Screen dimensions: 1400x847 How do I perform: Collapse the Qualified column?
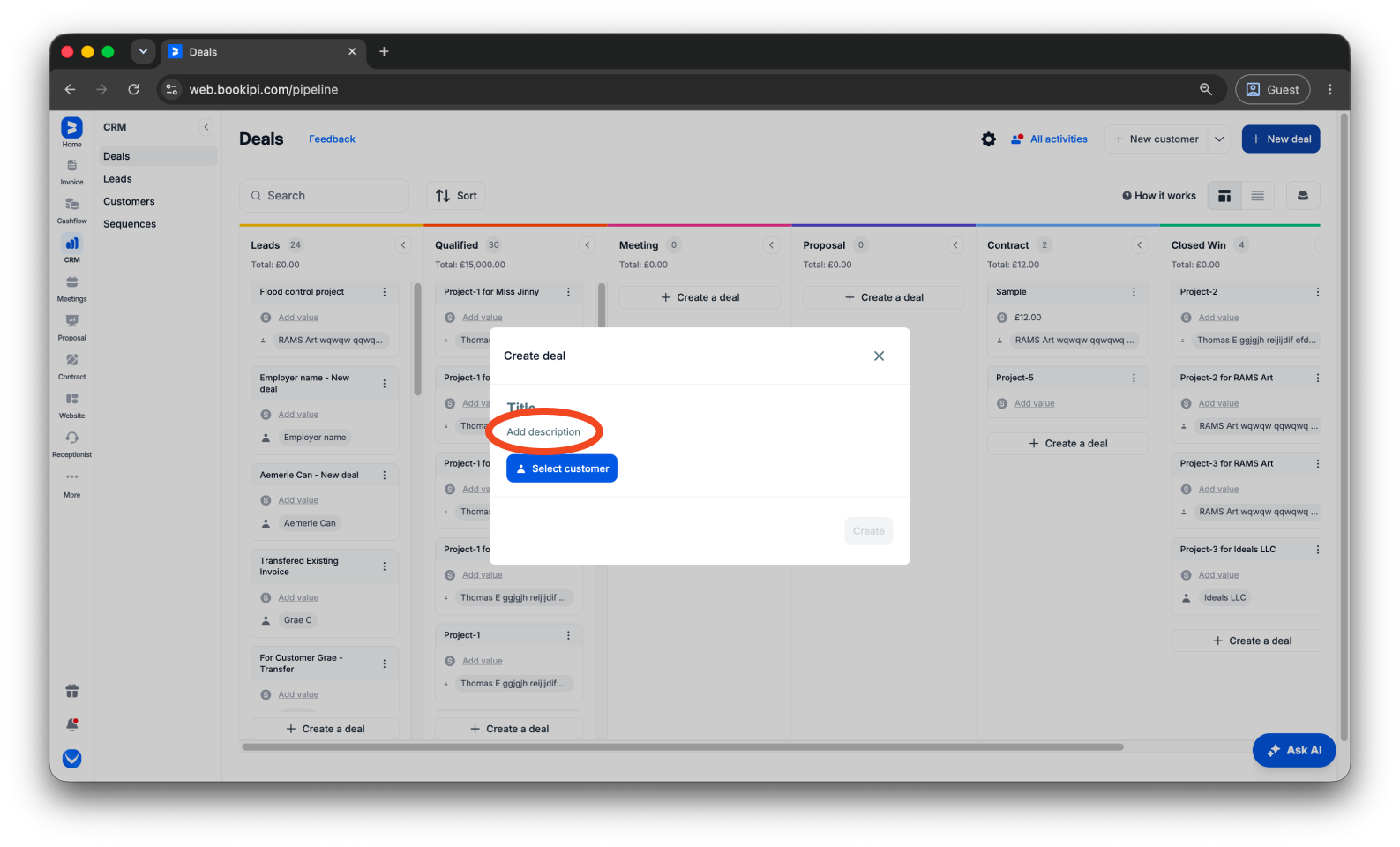pyautogui.click(x=588, y=245)
